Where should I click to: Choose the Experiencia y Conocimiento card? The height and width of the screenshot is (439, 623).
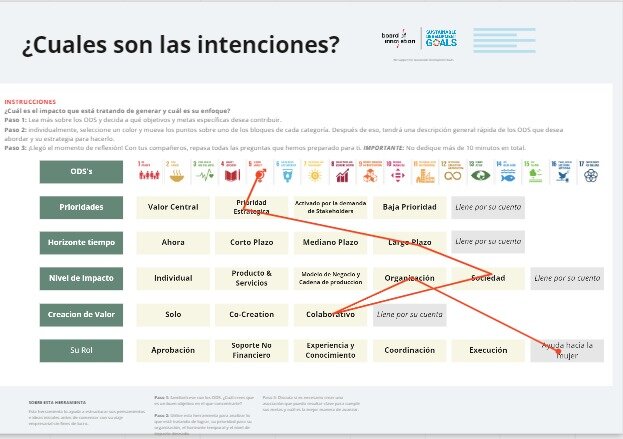tap(330, 350)
